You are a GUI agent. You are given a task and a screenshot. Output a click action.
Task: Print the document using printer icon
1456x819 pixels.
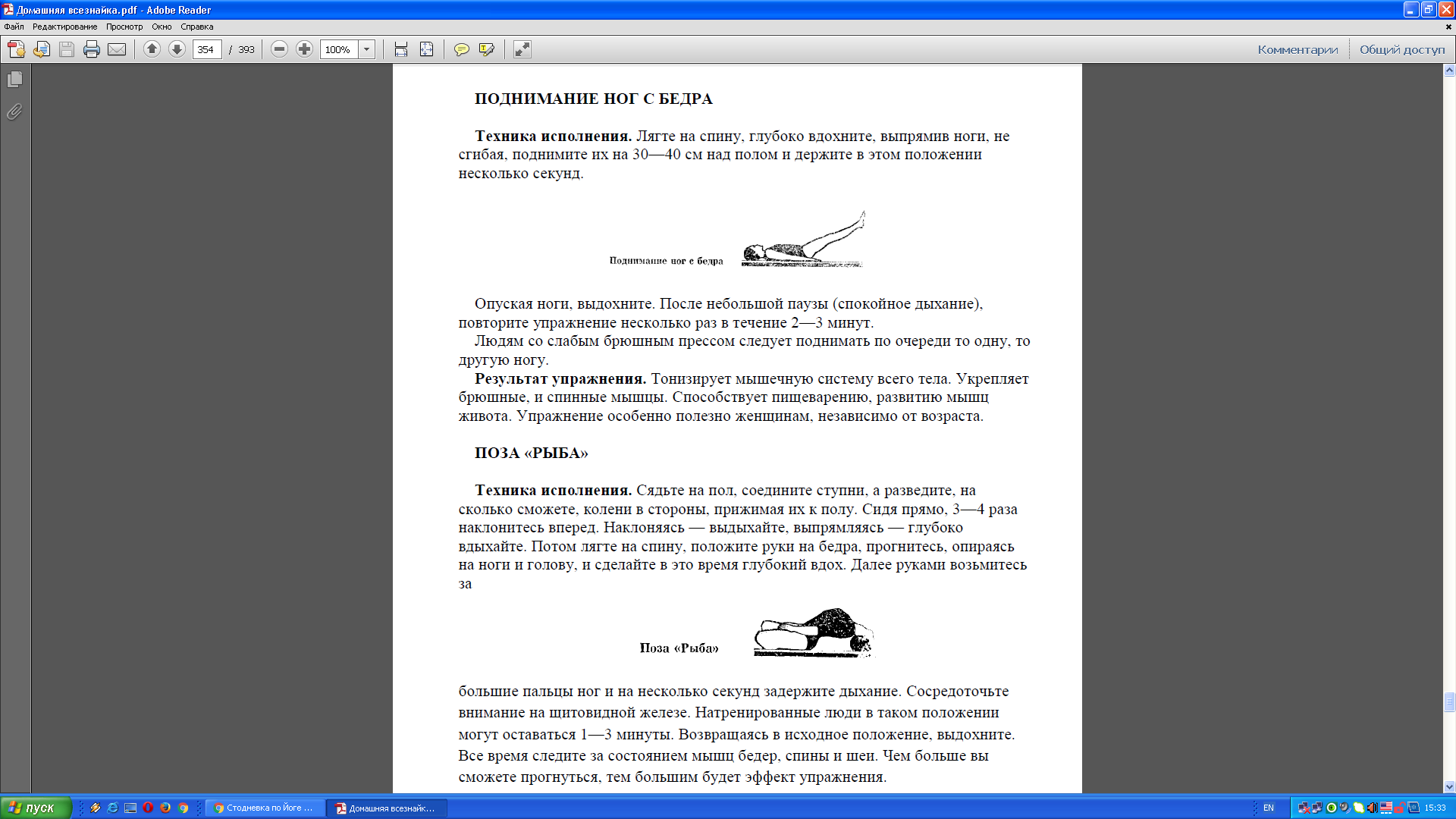point(92,49)
